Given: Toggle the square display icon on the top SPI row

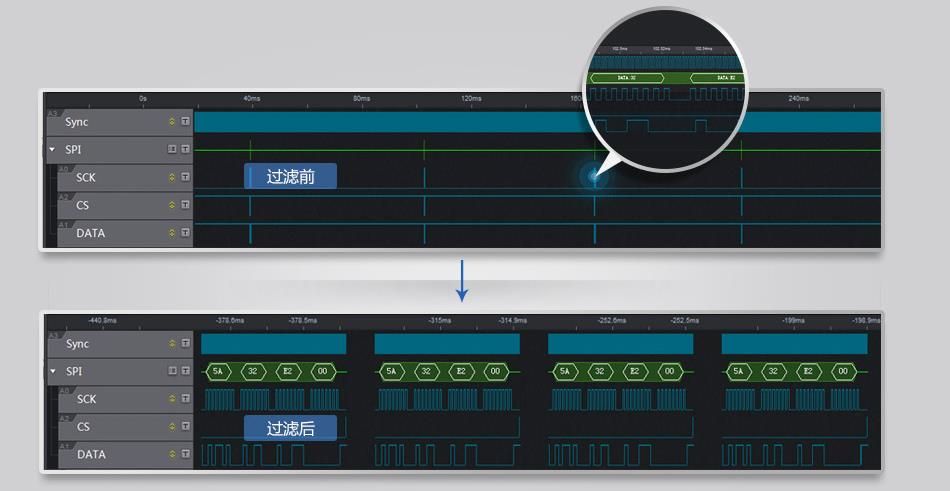Looking at the screenshot, I should 171,149.
